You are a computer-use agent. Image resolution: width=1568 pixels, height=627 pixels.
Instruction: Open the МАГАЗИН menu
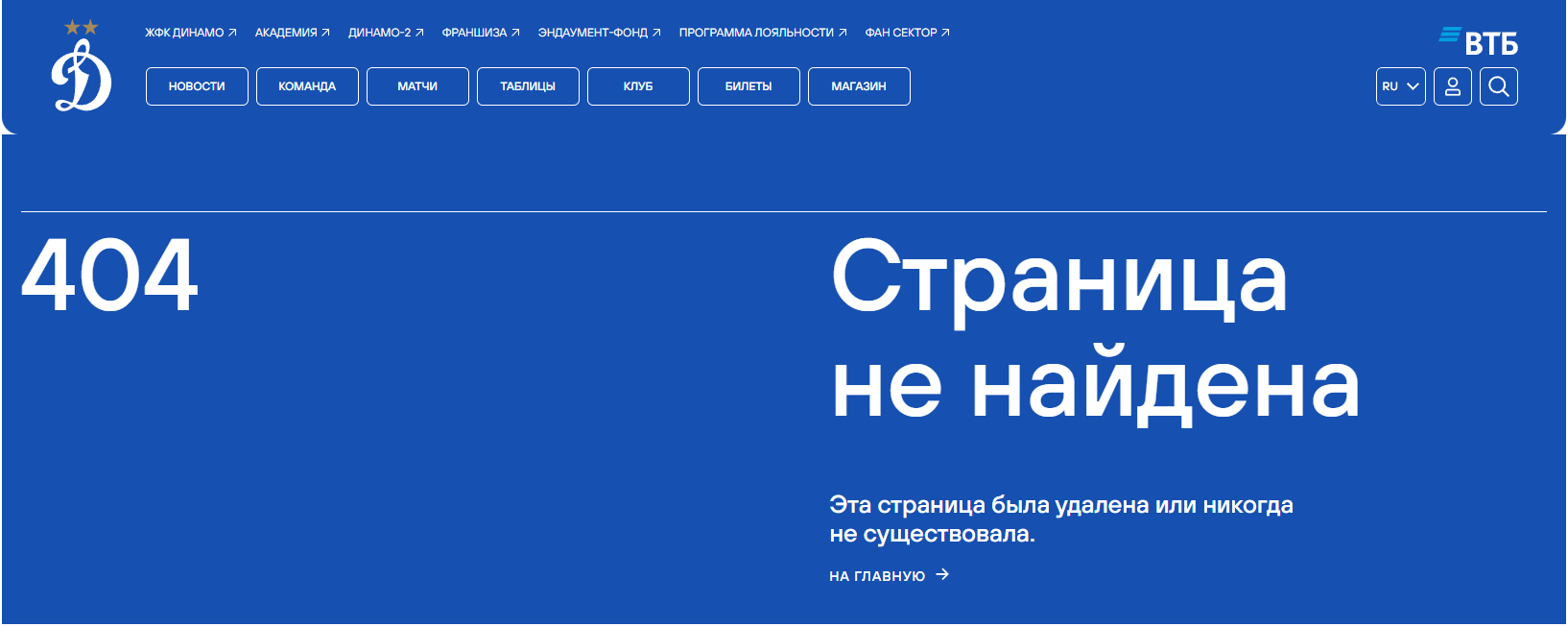(x=859, y=86)
